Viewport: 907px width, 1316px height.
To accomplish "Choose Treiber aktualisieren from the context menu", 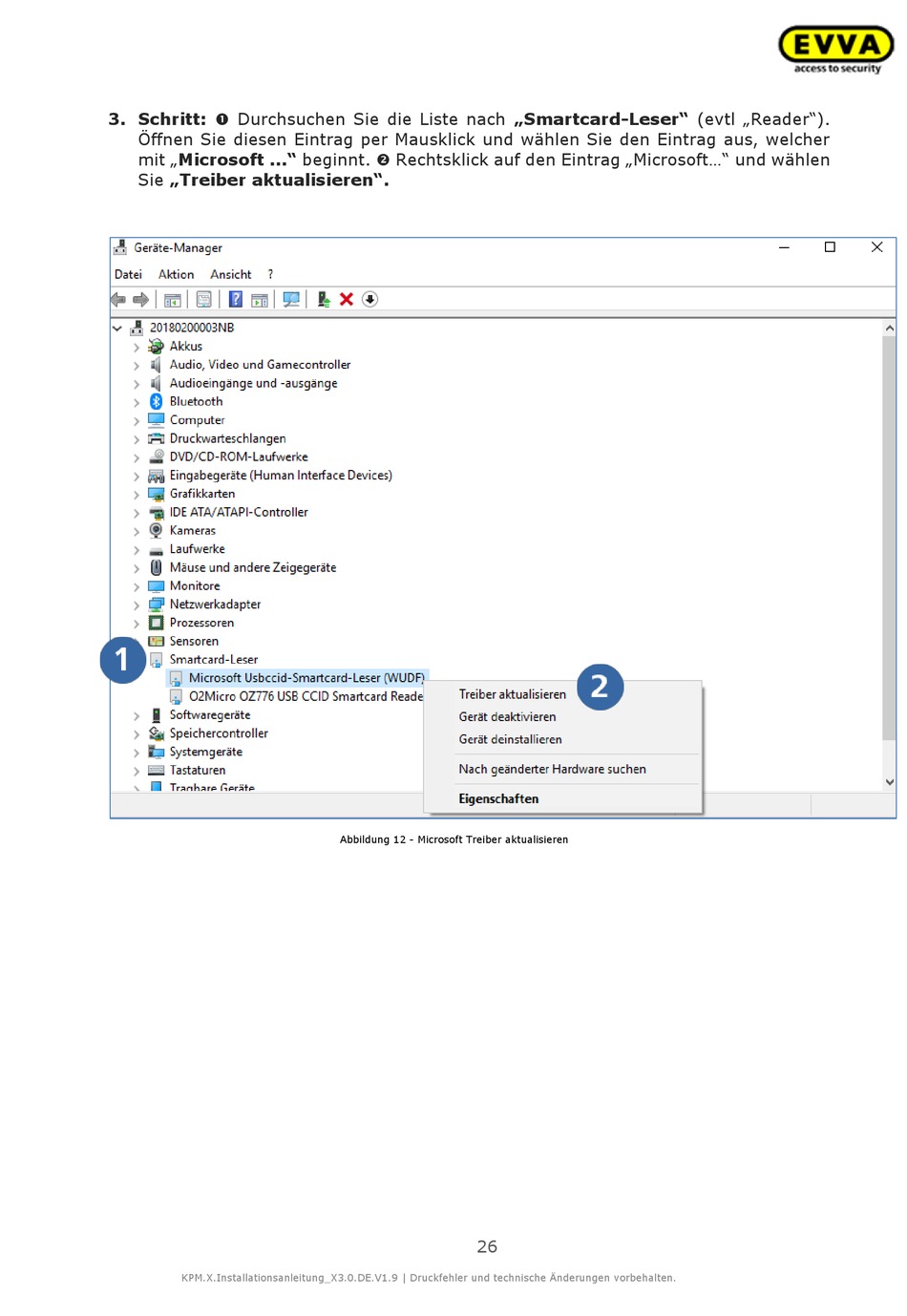I will coord(513,695).
